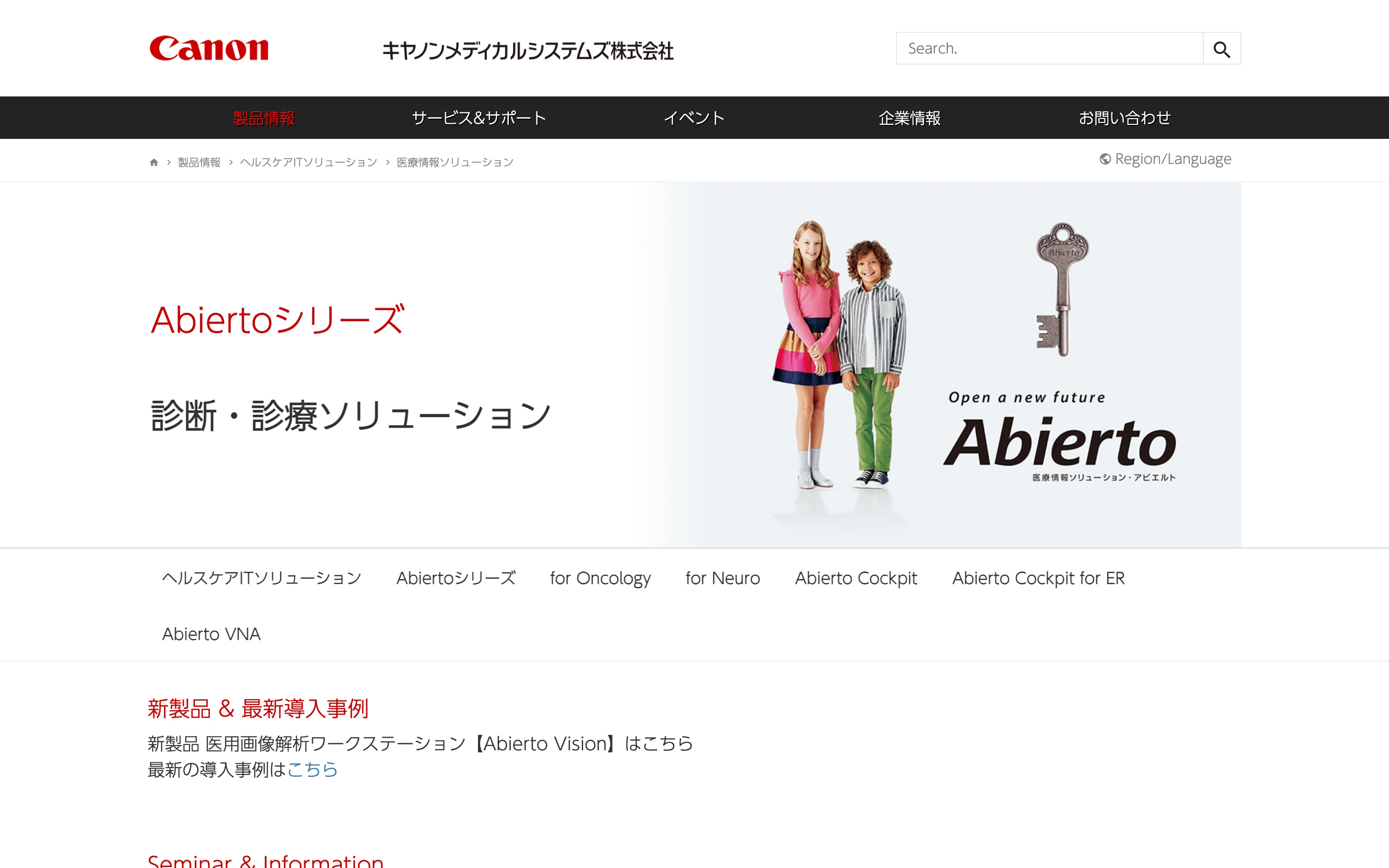Open the 企業情報 menu
The image size is (1389, 868).
[909, 118]
